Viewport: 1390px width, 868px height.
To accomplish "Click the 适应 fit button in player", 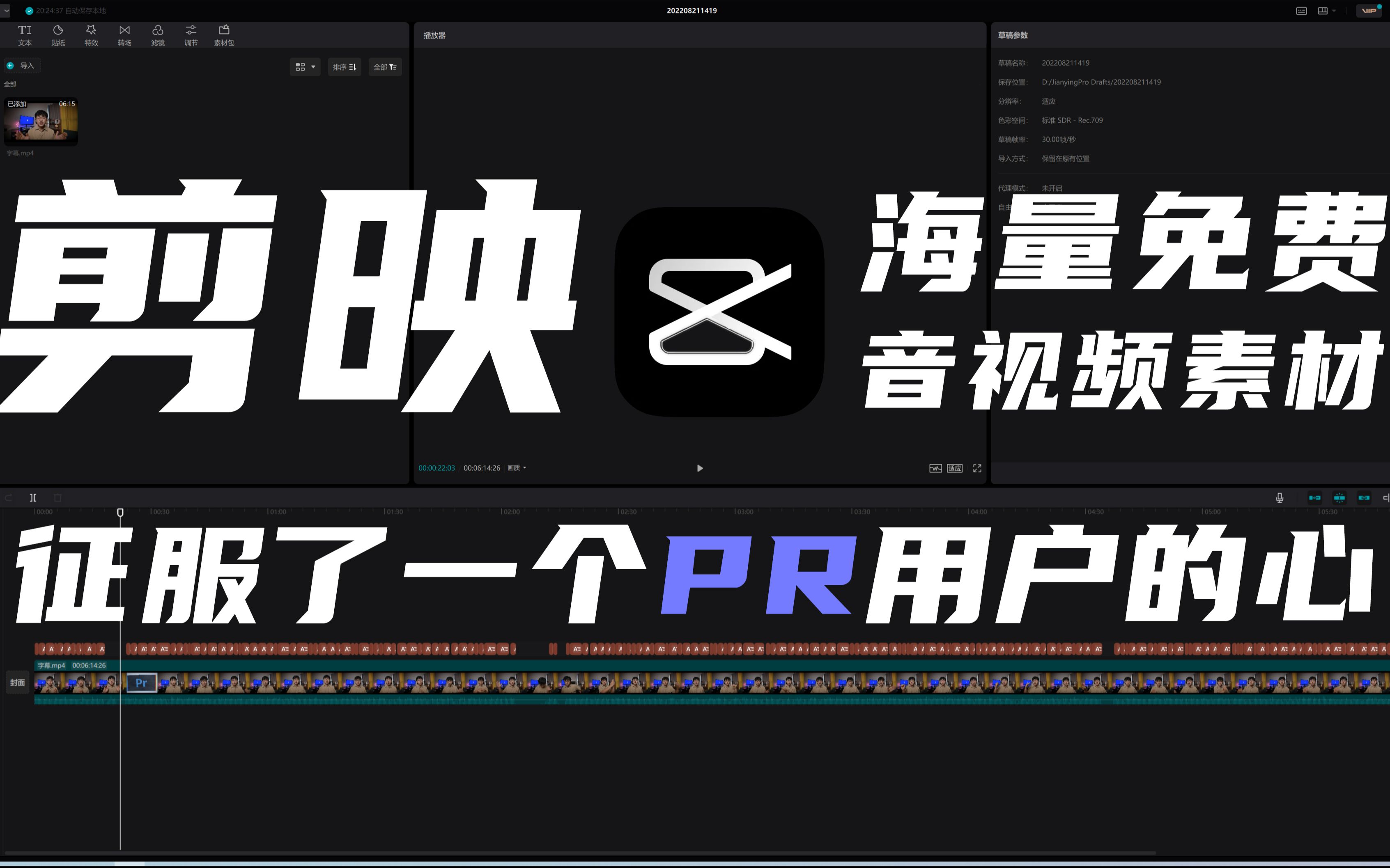I will pos(955,468).
